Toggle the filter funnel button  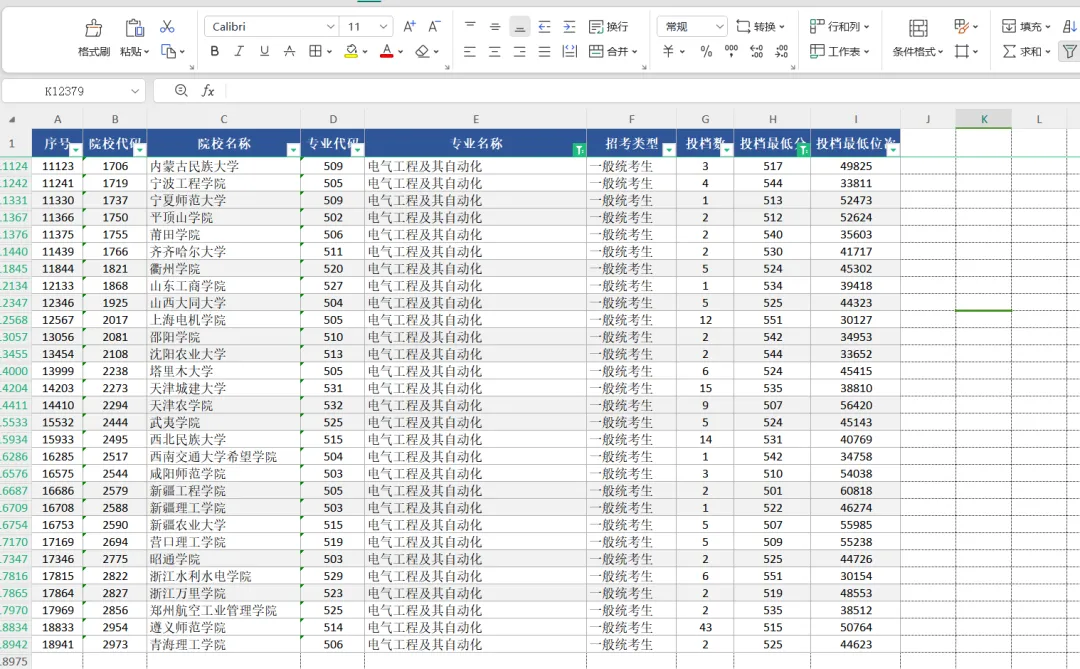click(x=1070, y=51)
